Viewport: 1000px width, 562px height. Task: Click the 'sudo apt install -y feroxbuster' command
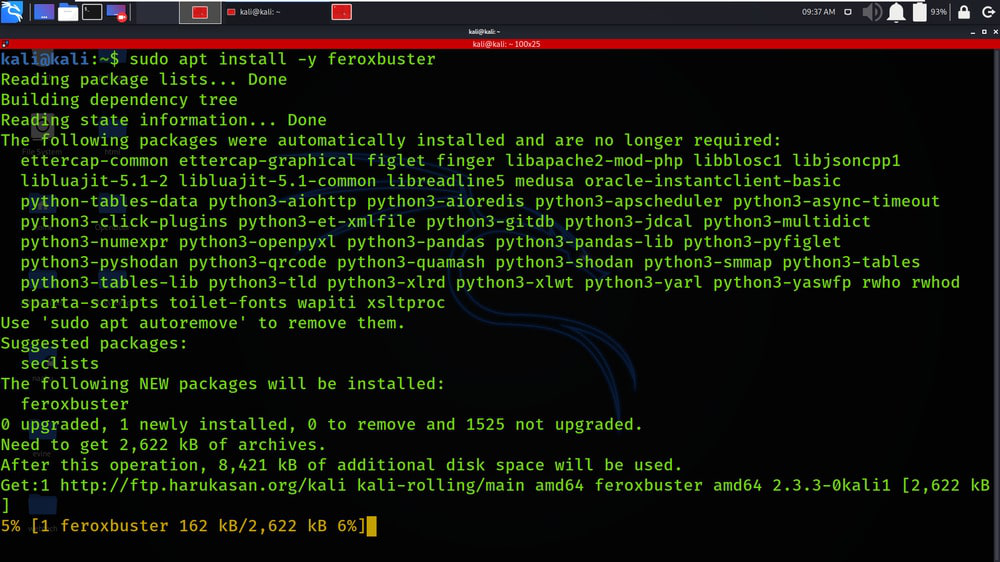click(x=283, y=59)
